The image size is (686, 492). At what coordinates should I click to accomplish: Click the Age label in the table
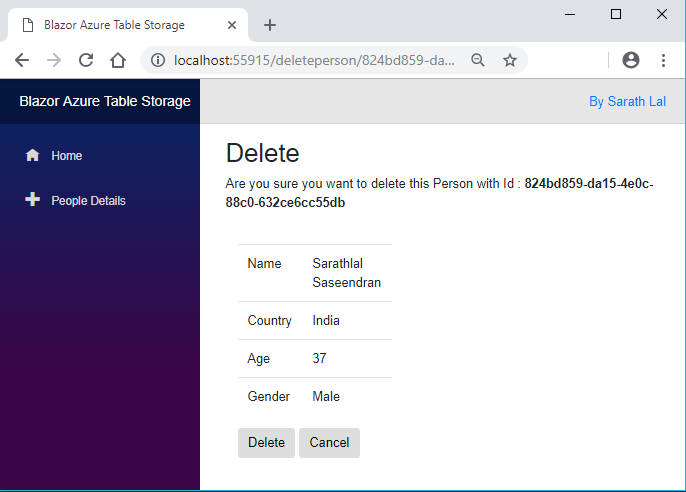point(259,359)
